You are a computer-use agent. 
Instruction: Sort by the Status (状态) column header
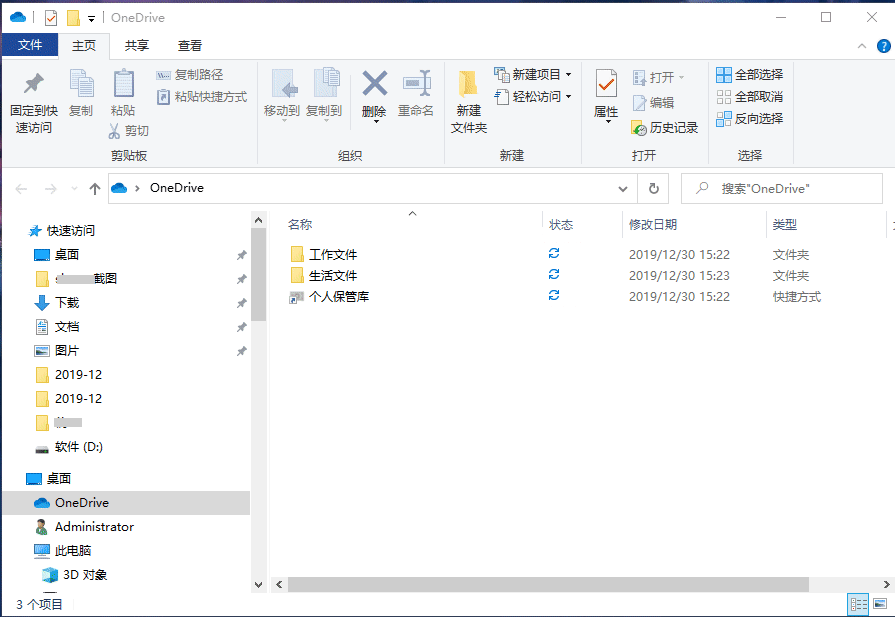[561, 225]
